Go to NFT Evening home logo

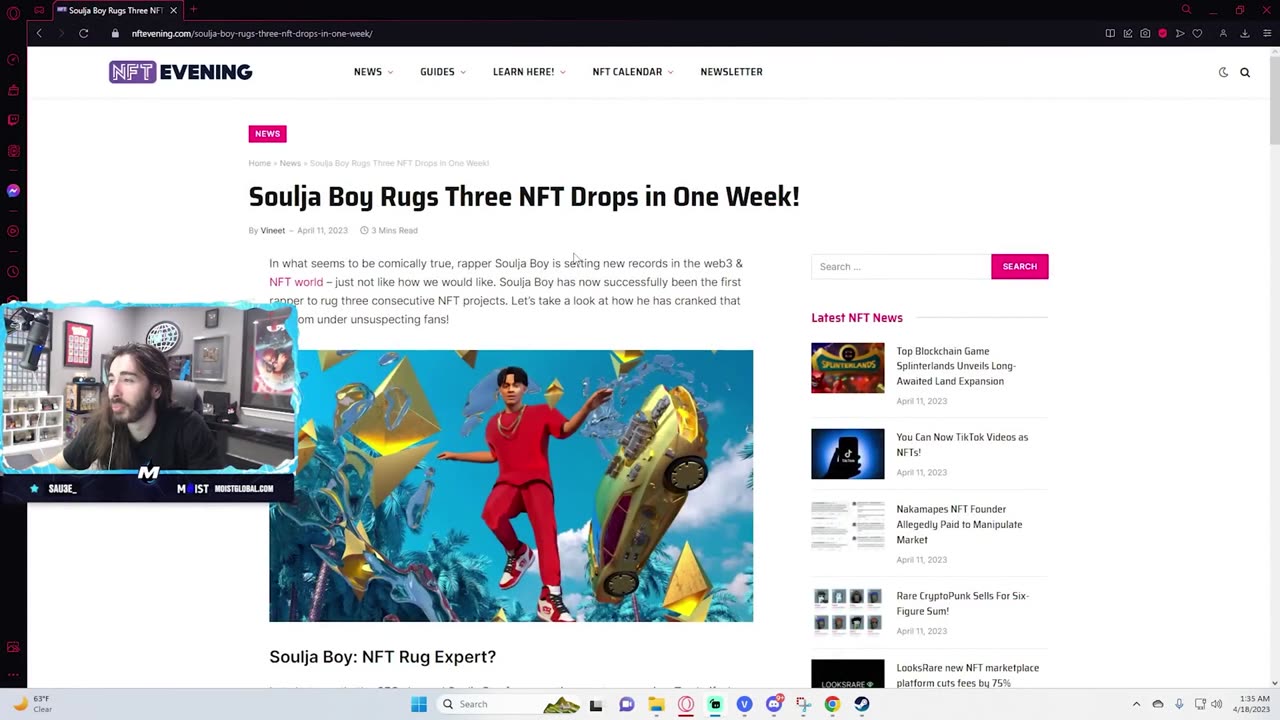[x=180, y=71]
